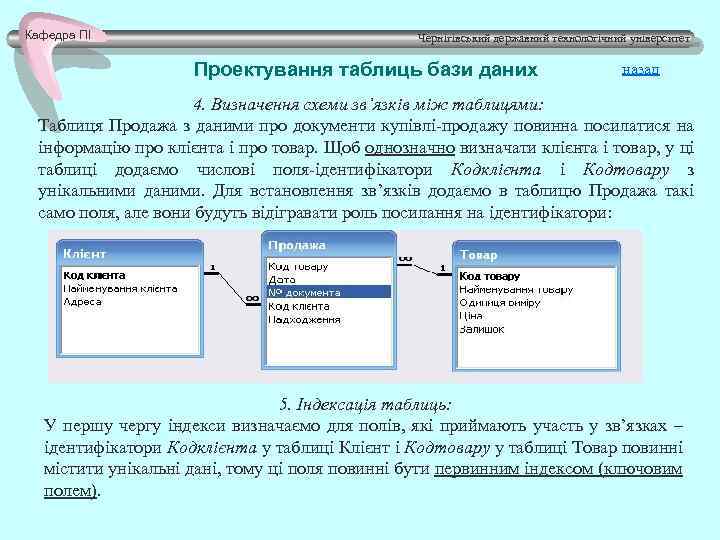Select highlighted '№ документа' field
The width and height of the screenshot is (720, 540).
tap(329, 292)
